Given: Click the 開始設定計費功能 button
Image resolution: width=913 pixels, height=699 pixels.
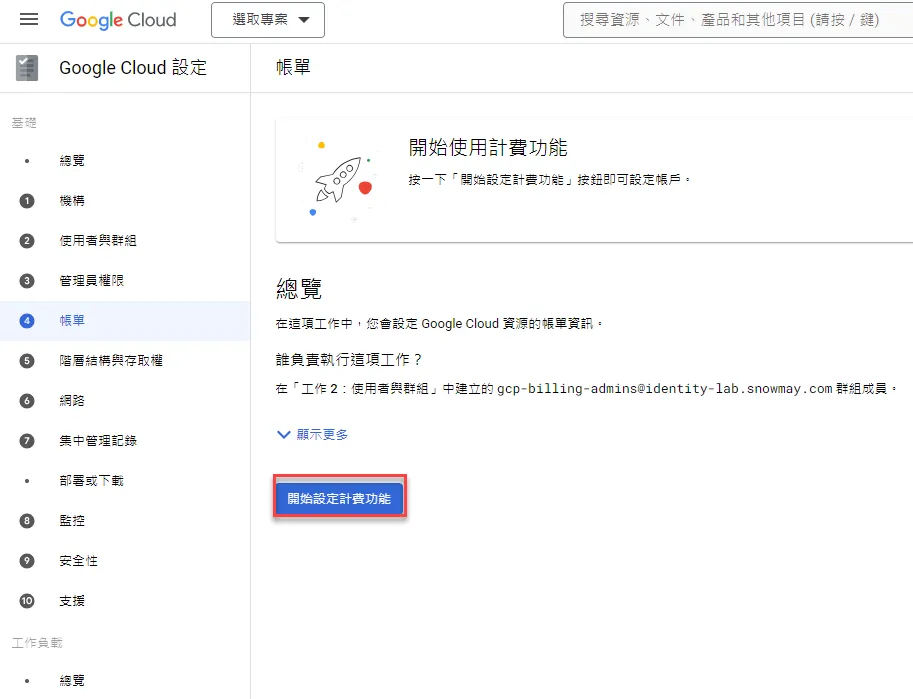Looking at the screenshot, I should (x=339, y=499).
